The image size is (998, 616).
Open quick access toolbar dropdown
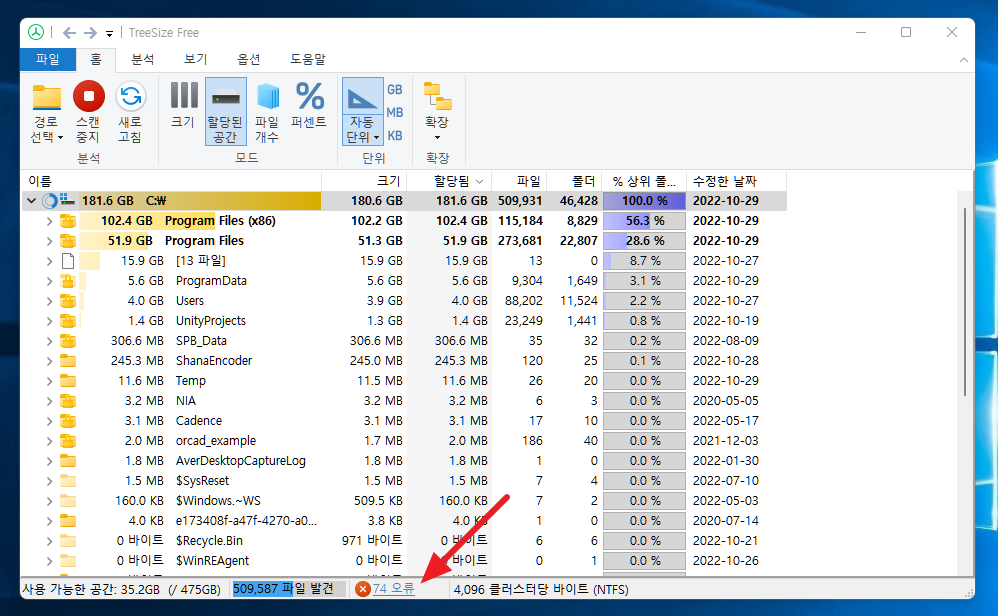(109, 34)
